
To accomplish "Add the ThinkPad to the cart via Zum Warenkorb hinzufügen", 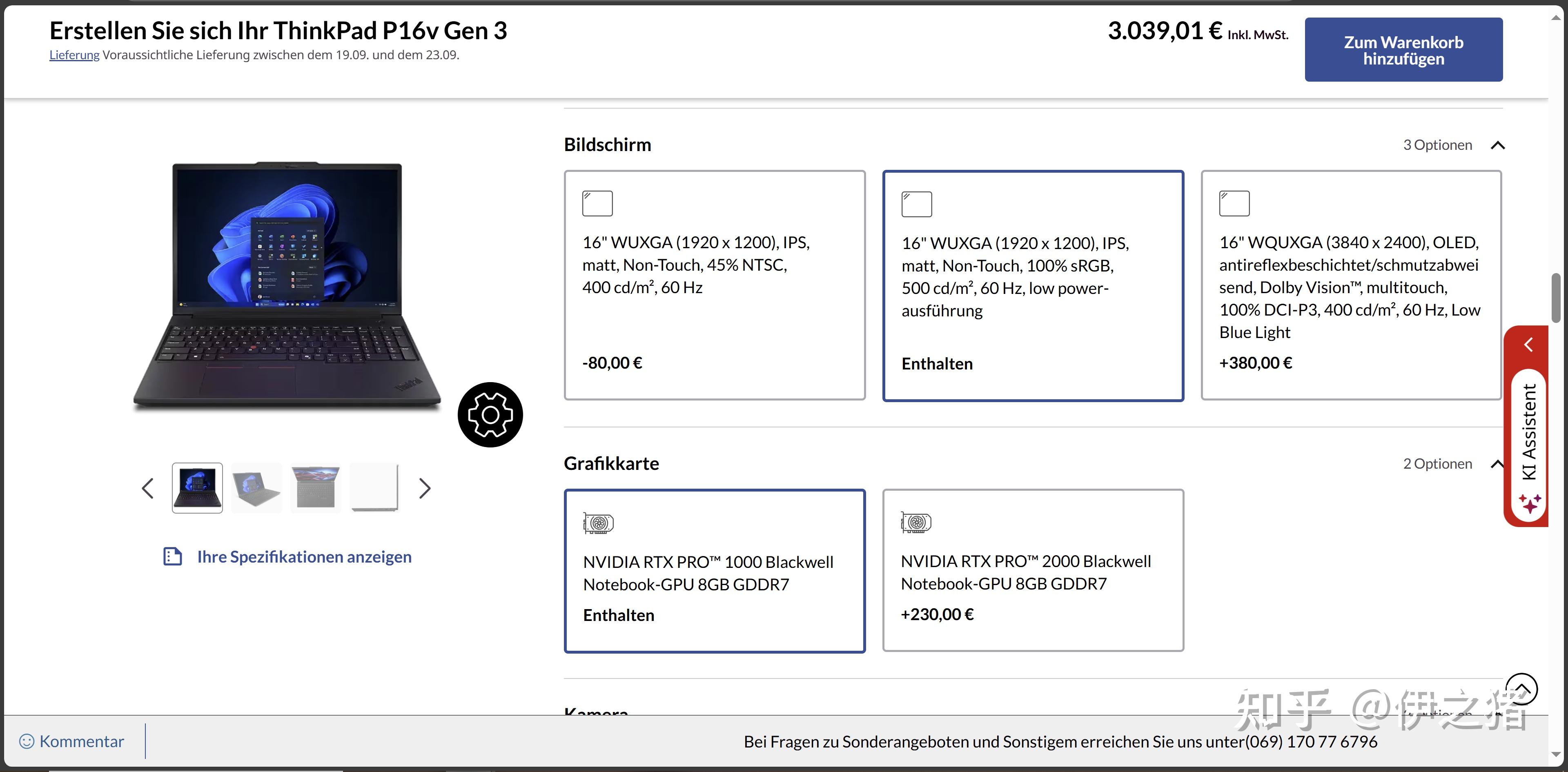I will click(1403, 49).
